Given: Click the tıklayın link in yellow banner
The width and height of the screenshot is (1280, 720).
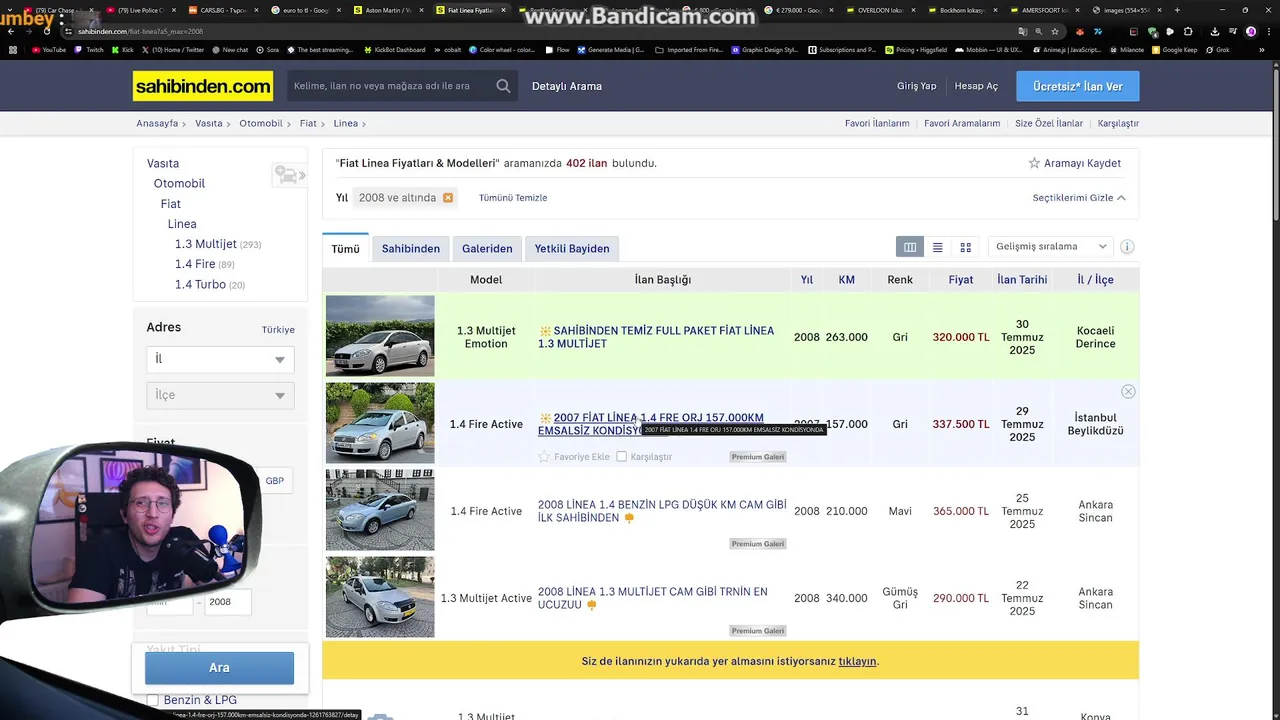Looking at the screenshot, I should [857, 661].
